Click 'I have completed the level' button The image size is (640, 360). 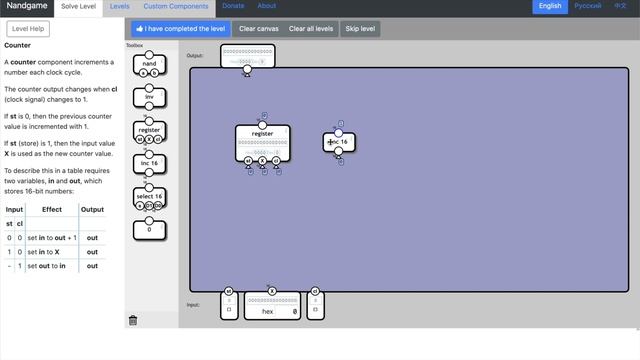(x=181, y=29)
